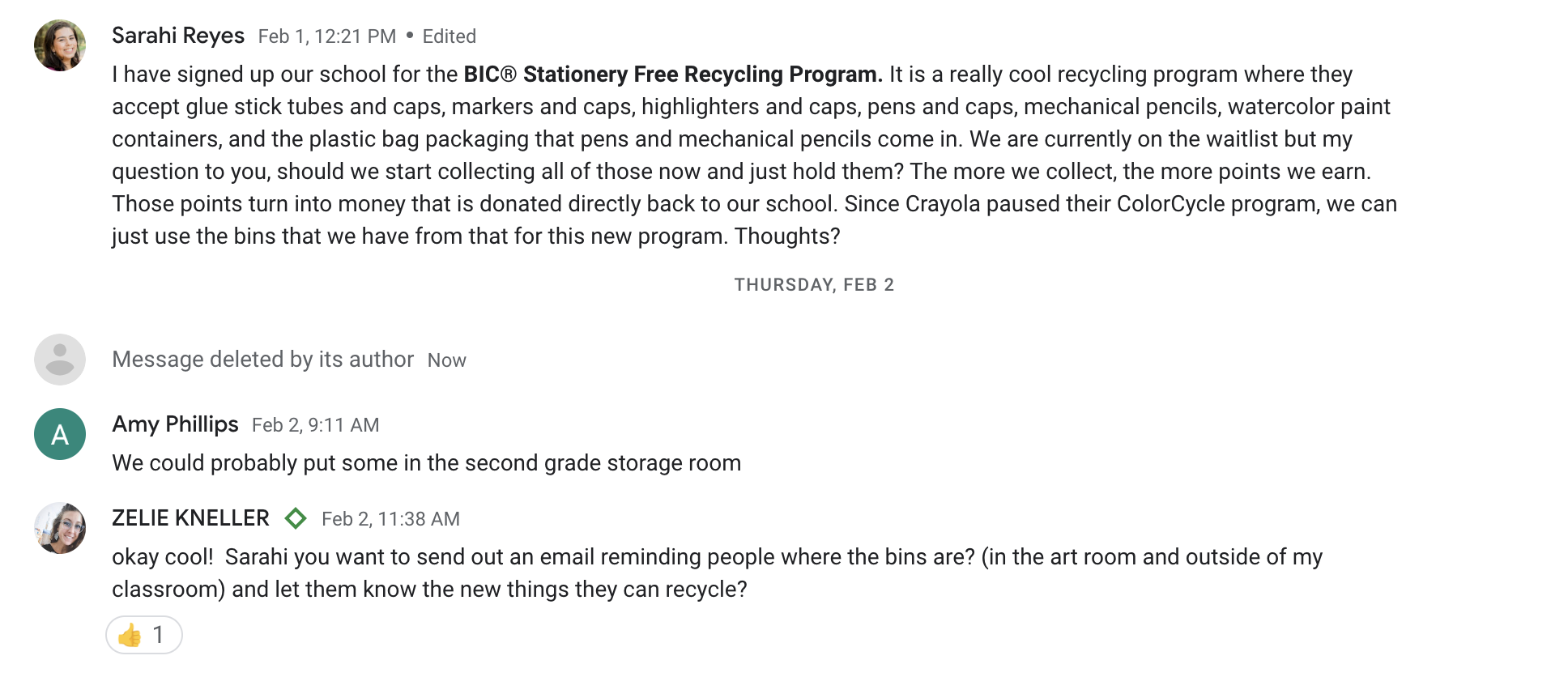Click the Edited label on Sarahi's message
This screenshot has height=677, width=1568.
coord(449,36)
